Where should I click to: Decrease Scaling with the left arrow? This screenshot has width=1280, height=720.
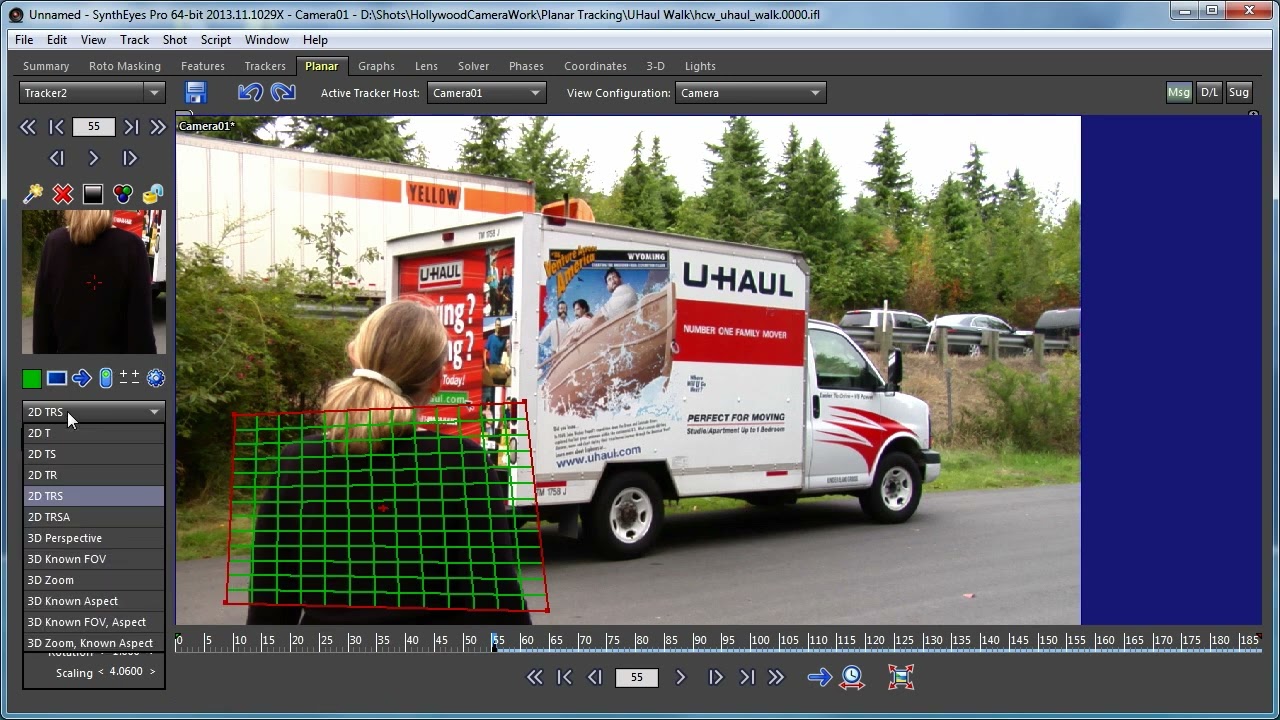(101, 672)
